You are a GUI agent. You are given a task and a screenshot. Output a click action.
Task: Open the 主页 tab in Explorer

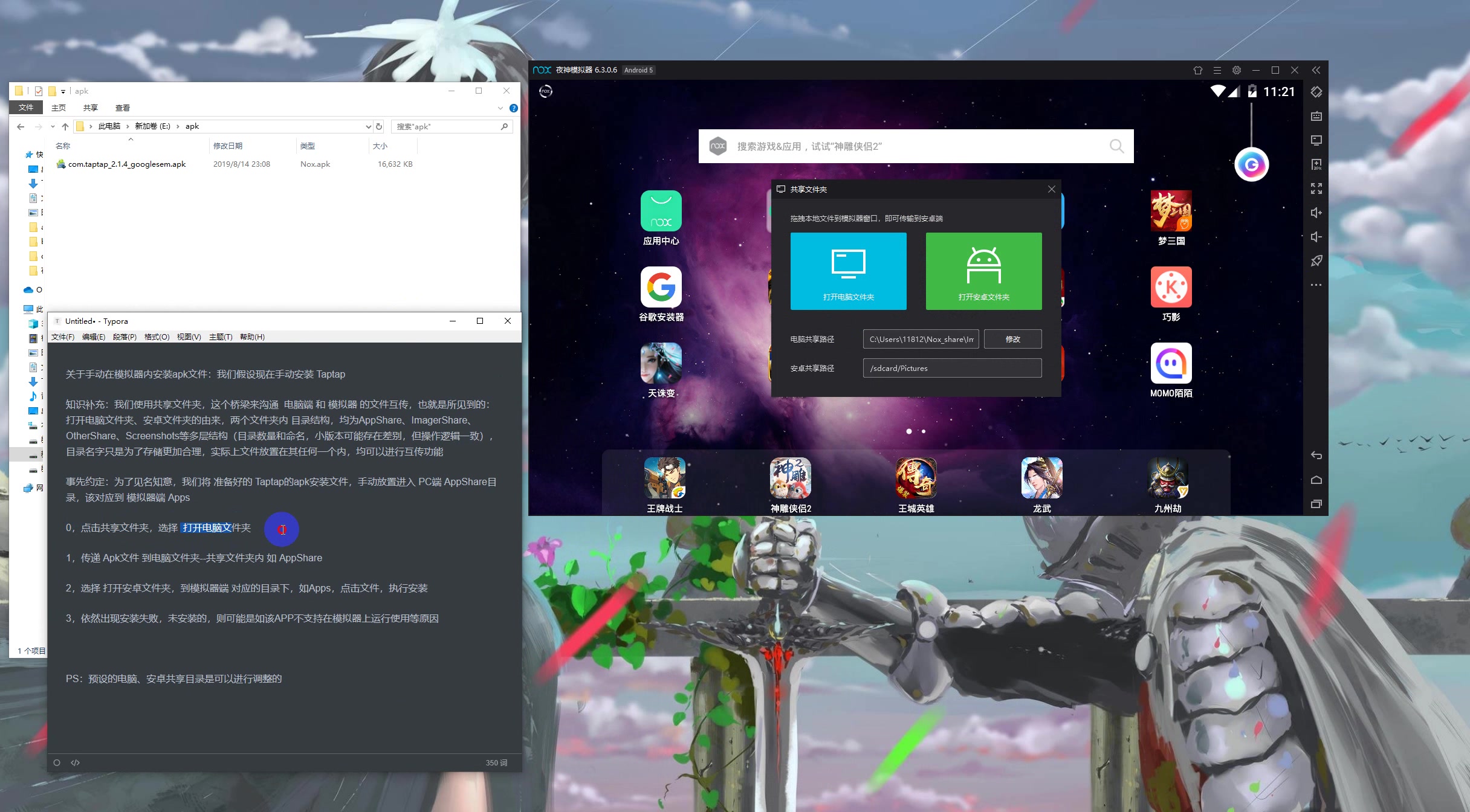tap(59, 108)
